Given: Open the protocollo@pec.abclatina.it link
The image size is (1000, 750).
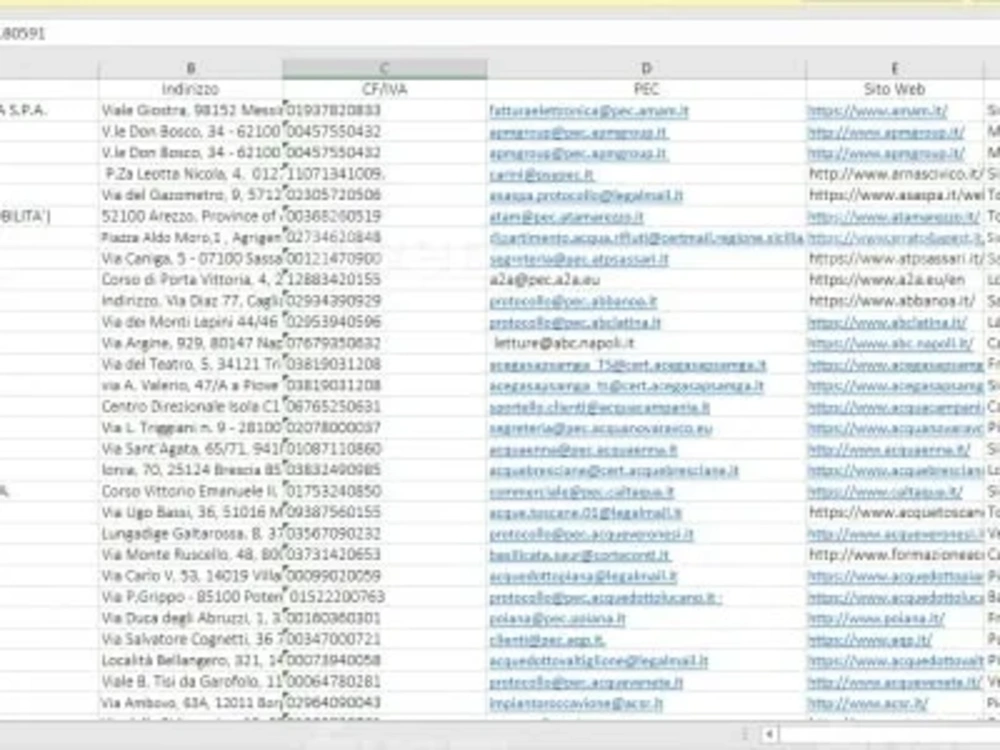Looking at the screenshot, I should click(575, 322).
